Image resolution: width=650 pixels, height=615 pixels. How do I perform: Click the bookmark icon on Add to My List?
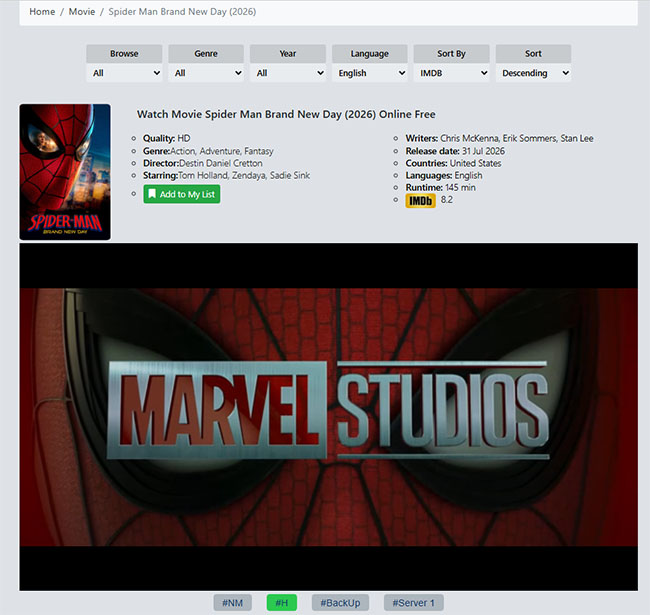(x=152, y=194)
